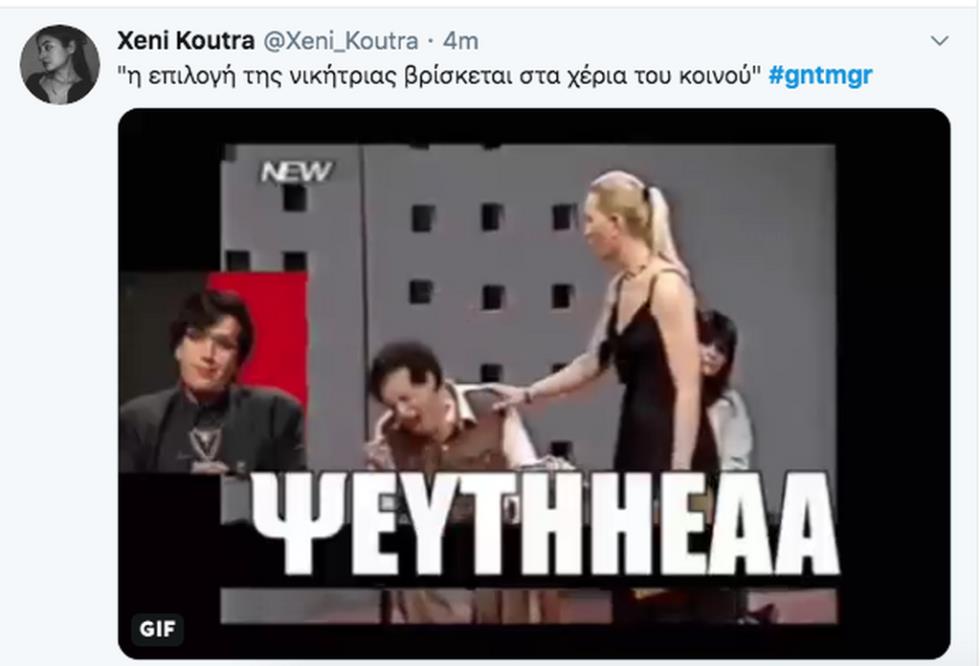Click the dot separator before 4m

click(x=431, y=41)
